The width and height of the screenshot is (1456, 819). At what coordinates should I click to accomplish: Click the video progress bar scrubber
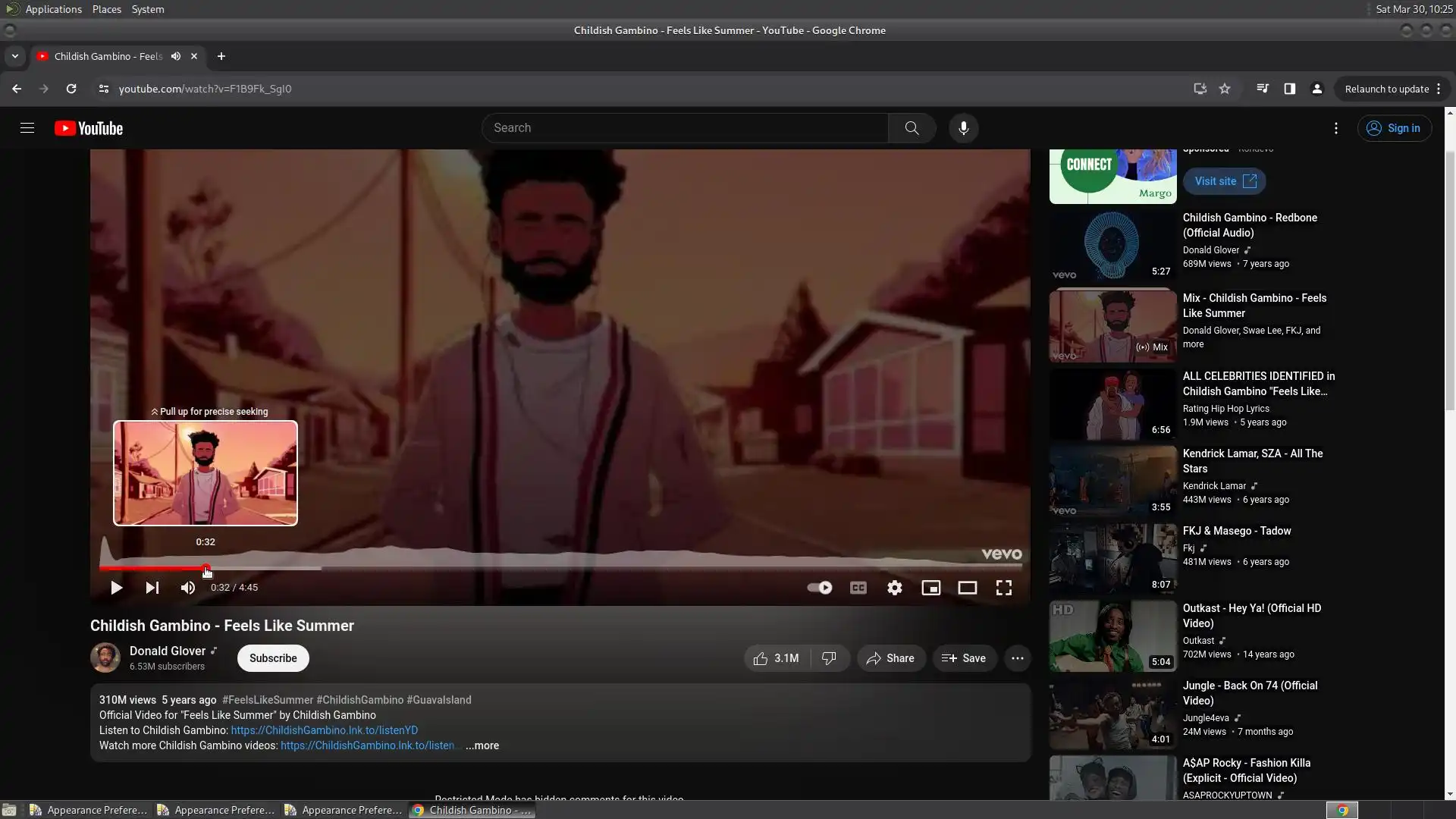[206, 568]
